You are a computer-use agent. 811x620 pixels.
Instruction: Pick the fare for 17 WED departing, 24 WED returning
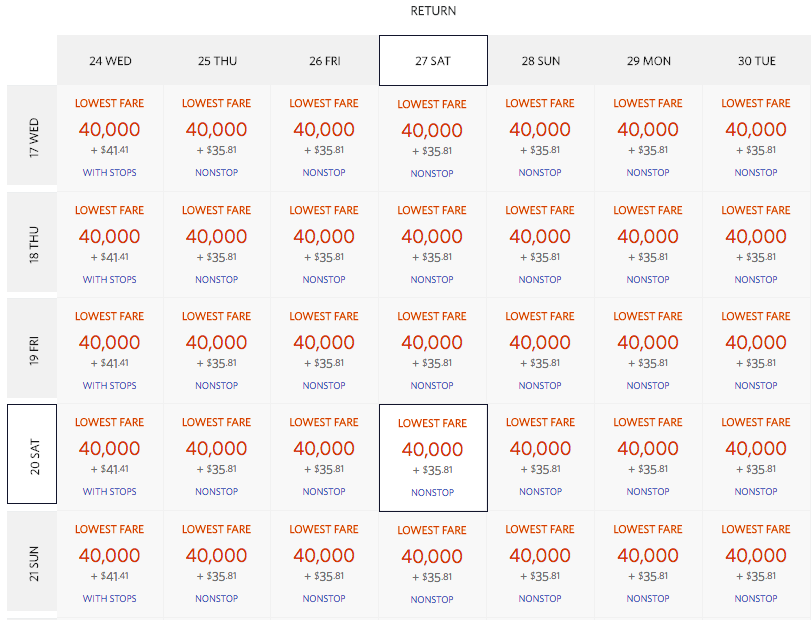click(110, 130)
